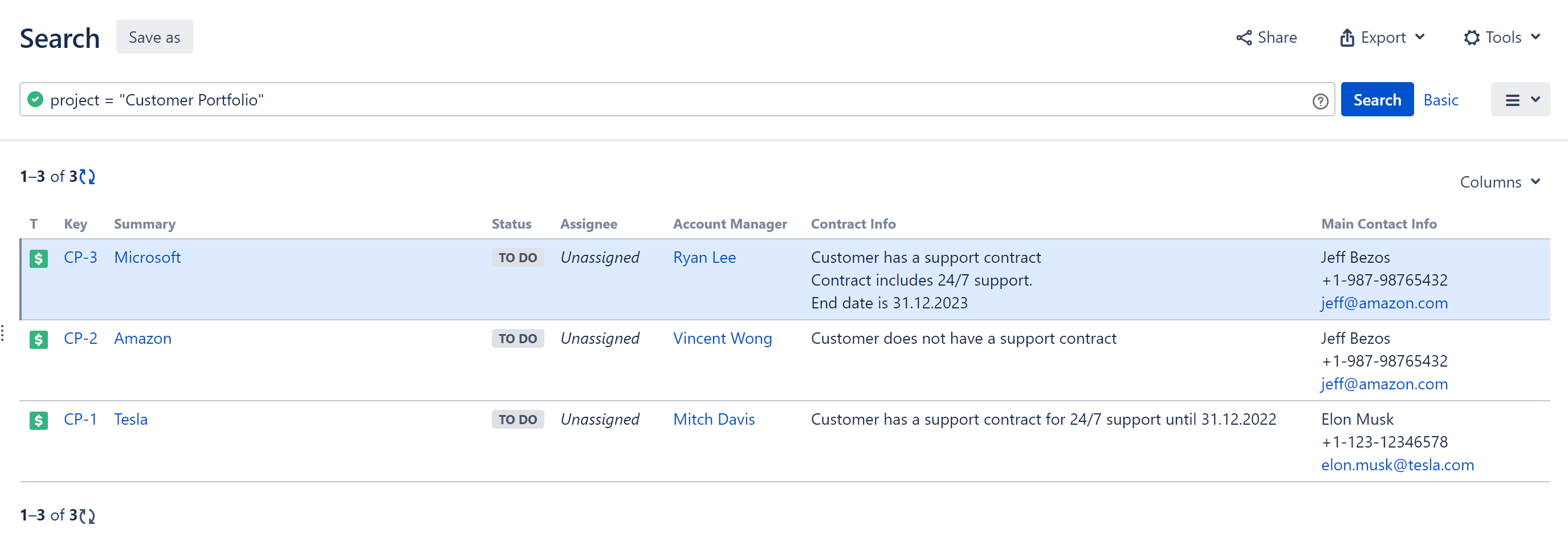Viewport: 1568px width, 545px height.
Task: Open the Columns dropdown
Action: (x=1500, y=181)
